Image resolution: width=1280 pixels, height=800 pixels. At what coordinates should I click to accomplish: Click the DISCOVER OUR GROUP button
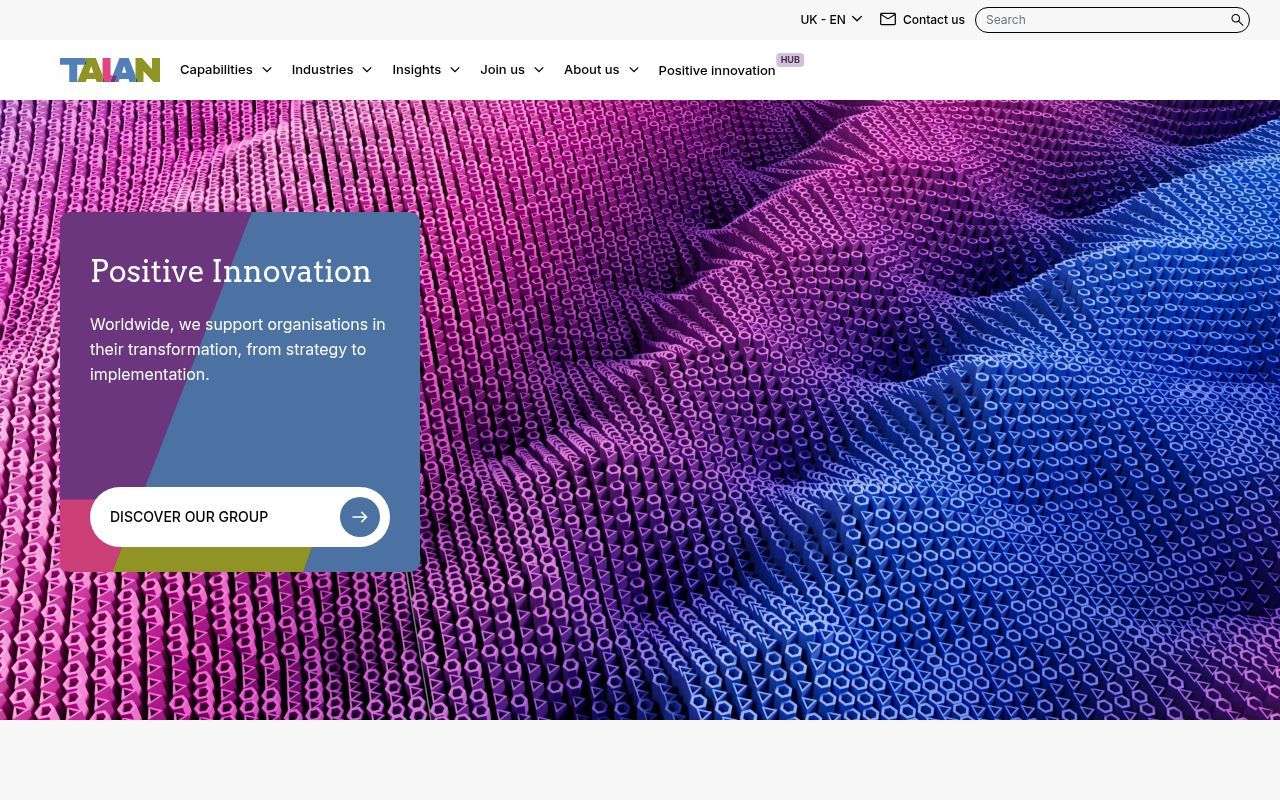pyautogui.click(x=240, y=517)
